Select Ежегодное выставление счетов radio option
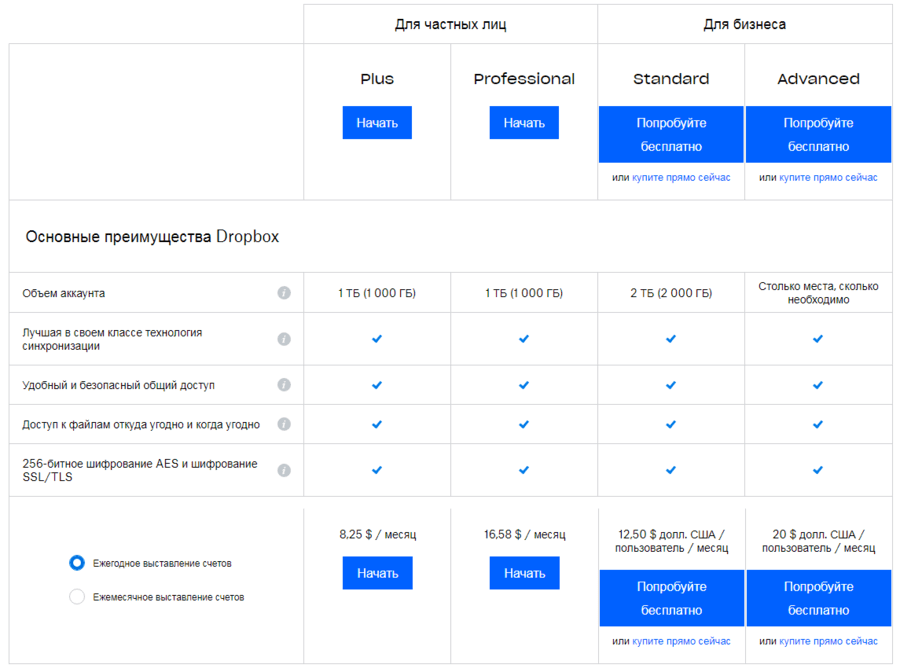 click(77, 563)
